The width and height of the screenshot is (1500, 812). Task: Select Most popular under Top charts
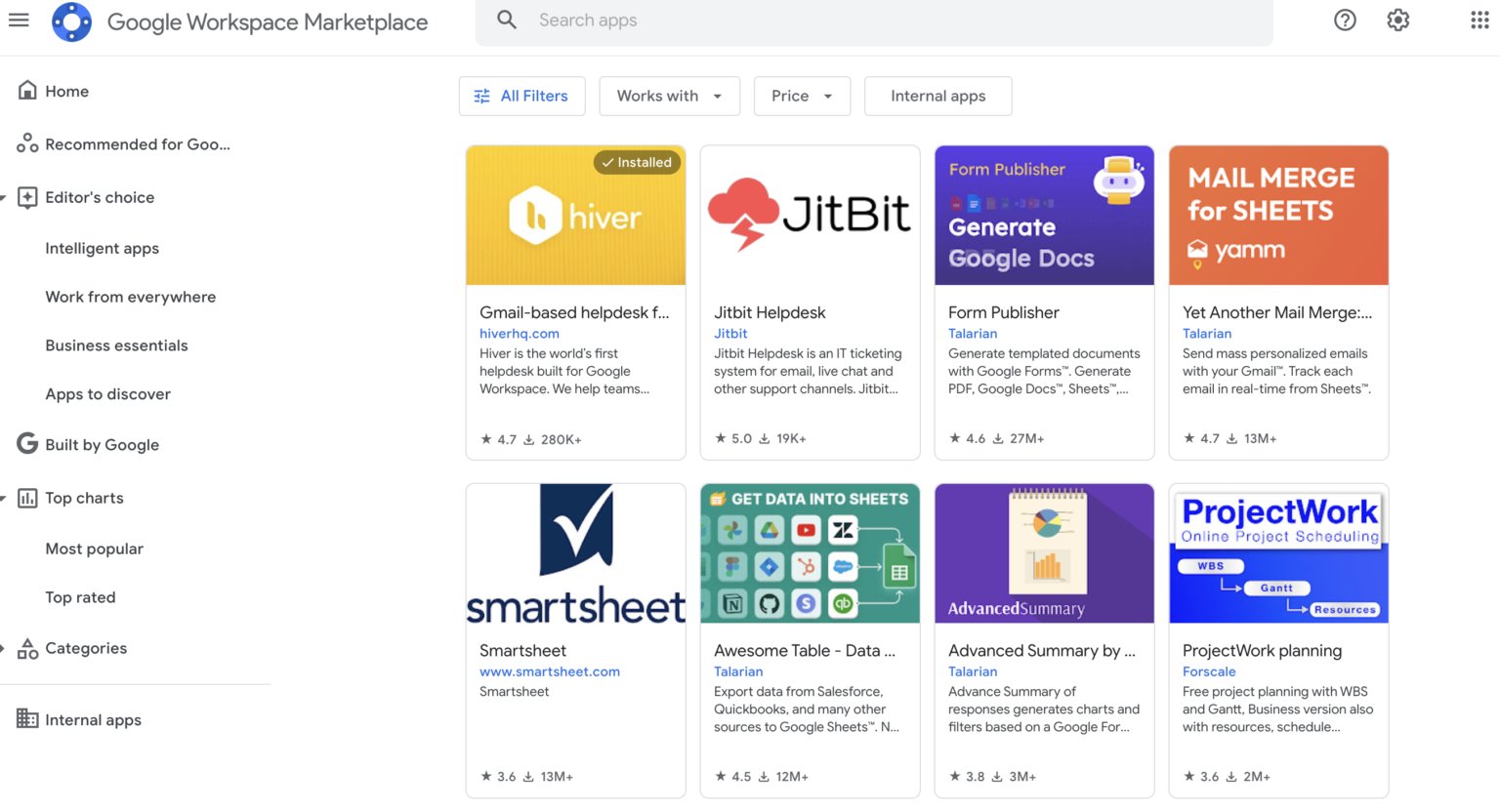pos(94,548)
